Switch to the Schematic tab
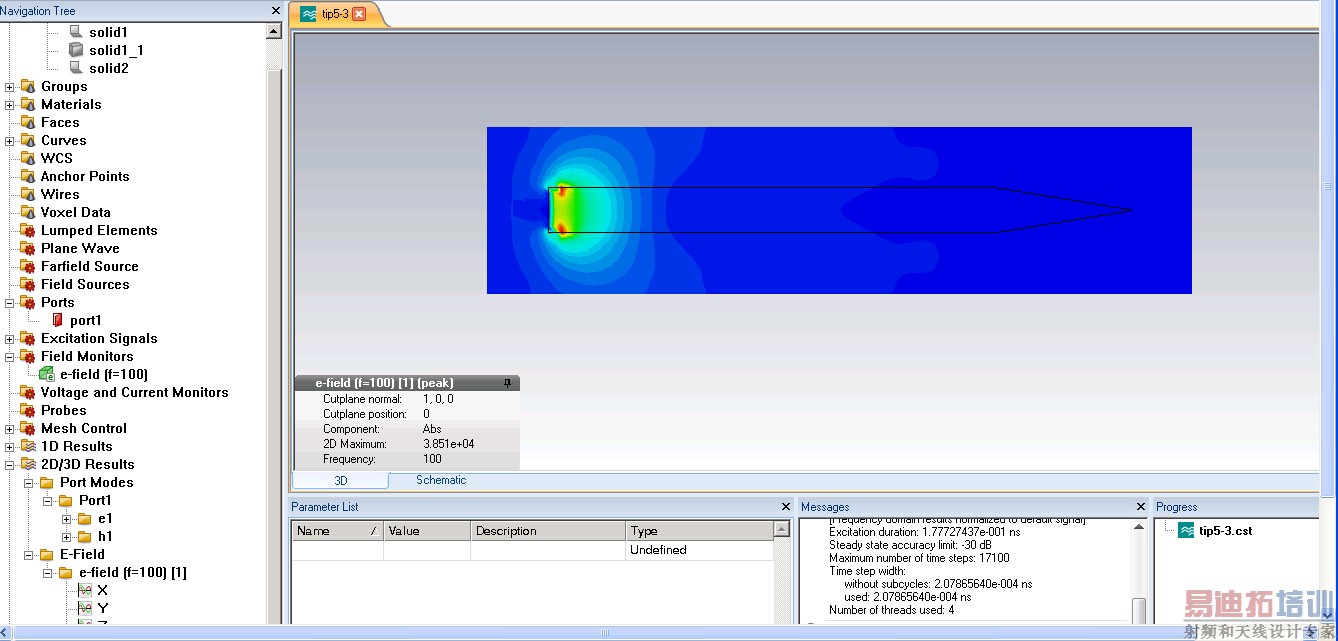The height and width of the screenshot is (641, 1338). pos(441,480)
